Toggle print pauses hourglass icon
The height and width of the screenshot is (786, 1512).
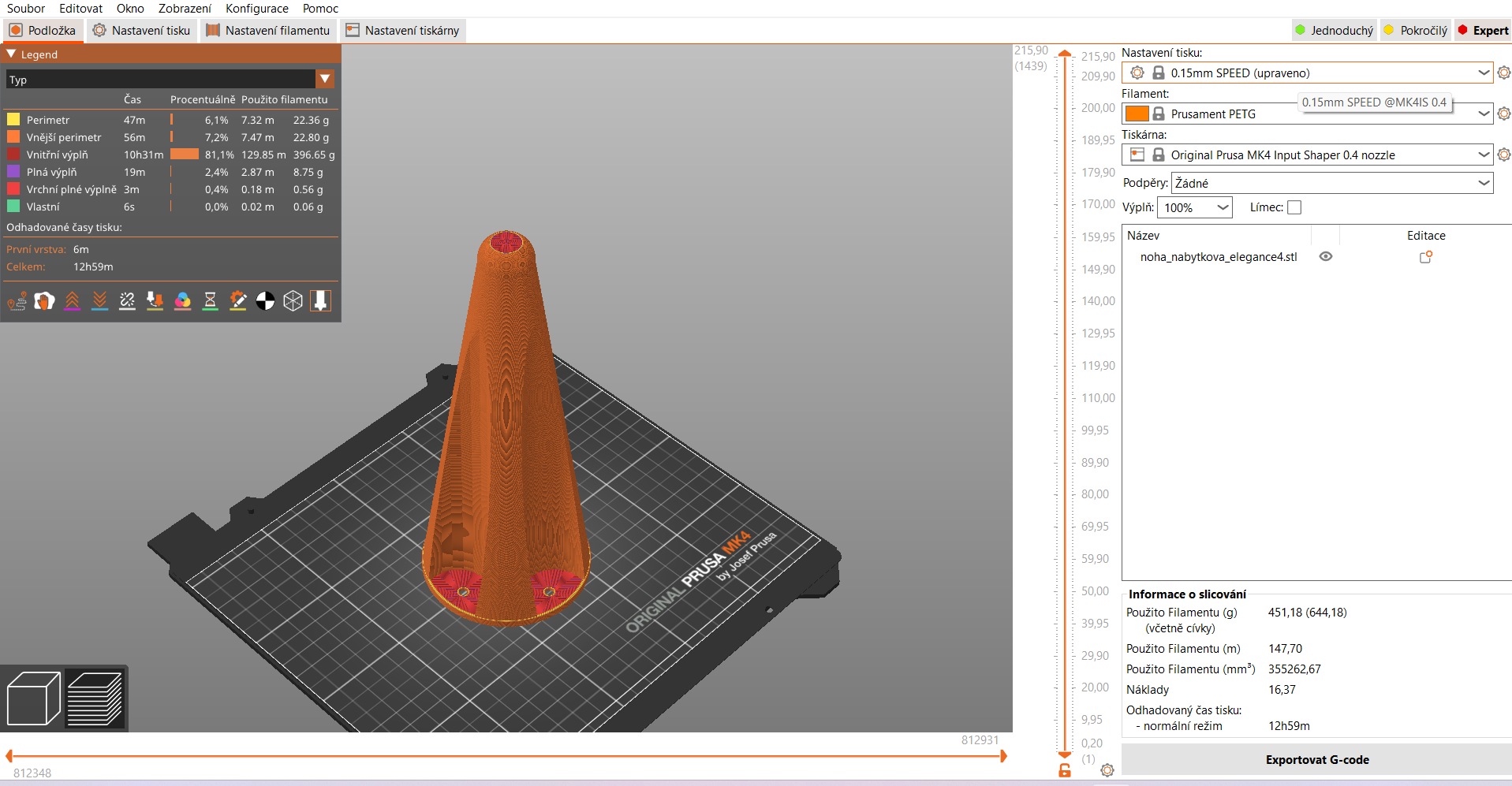[210, 301]
